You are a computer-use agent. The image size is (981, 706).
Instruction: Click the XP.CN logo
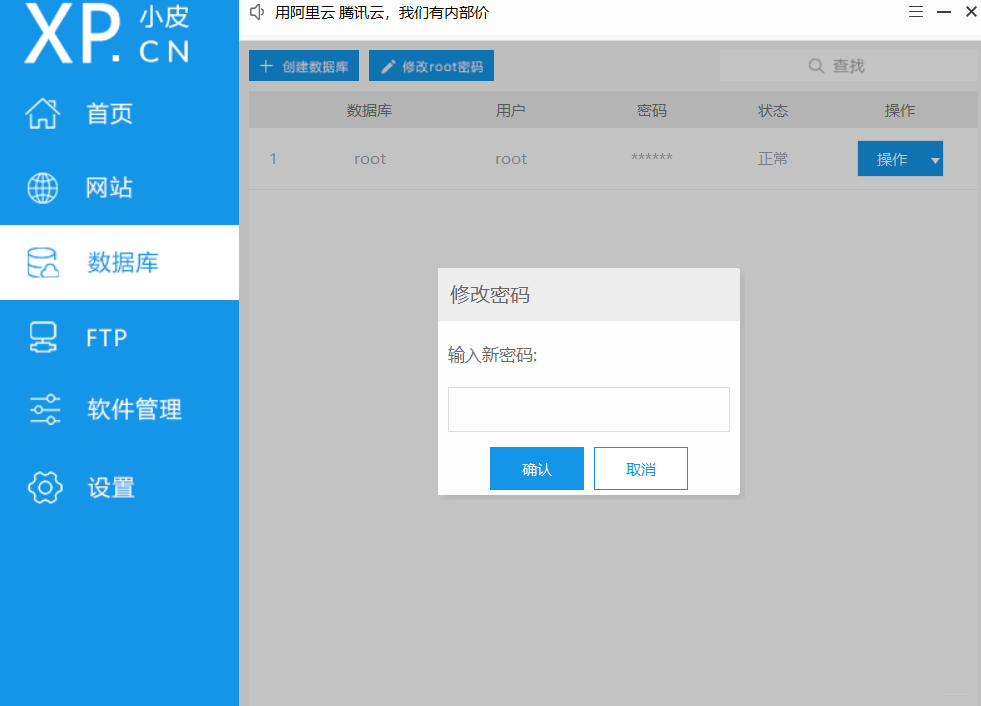106,33
